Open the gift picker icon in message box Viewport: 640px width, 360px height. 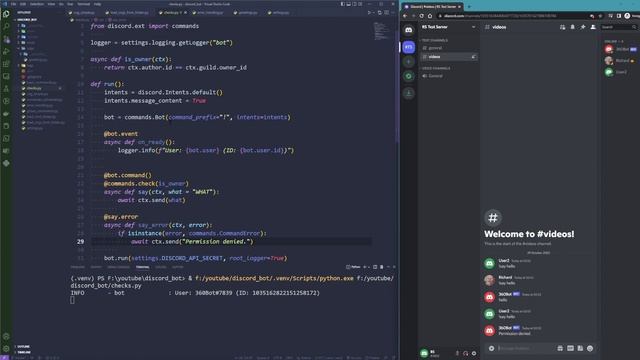click(x=560, y=348)
